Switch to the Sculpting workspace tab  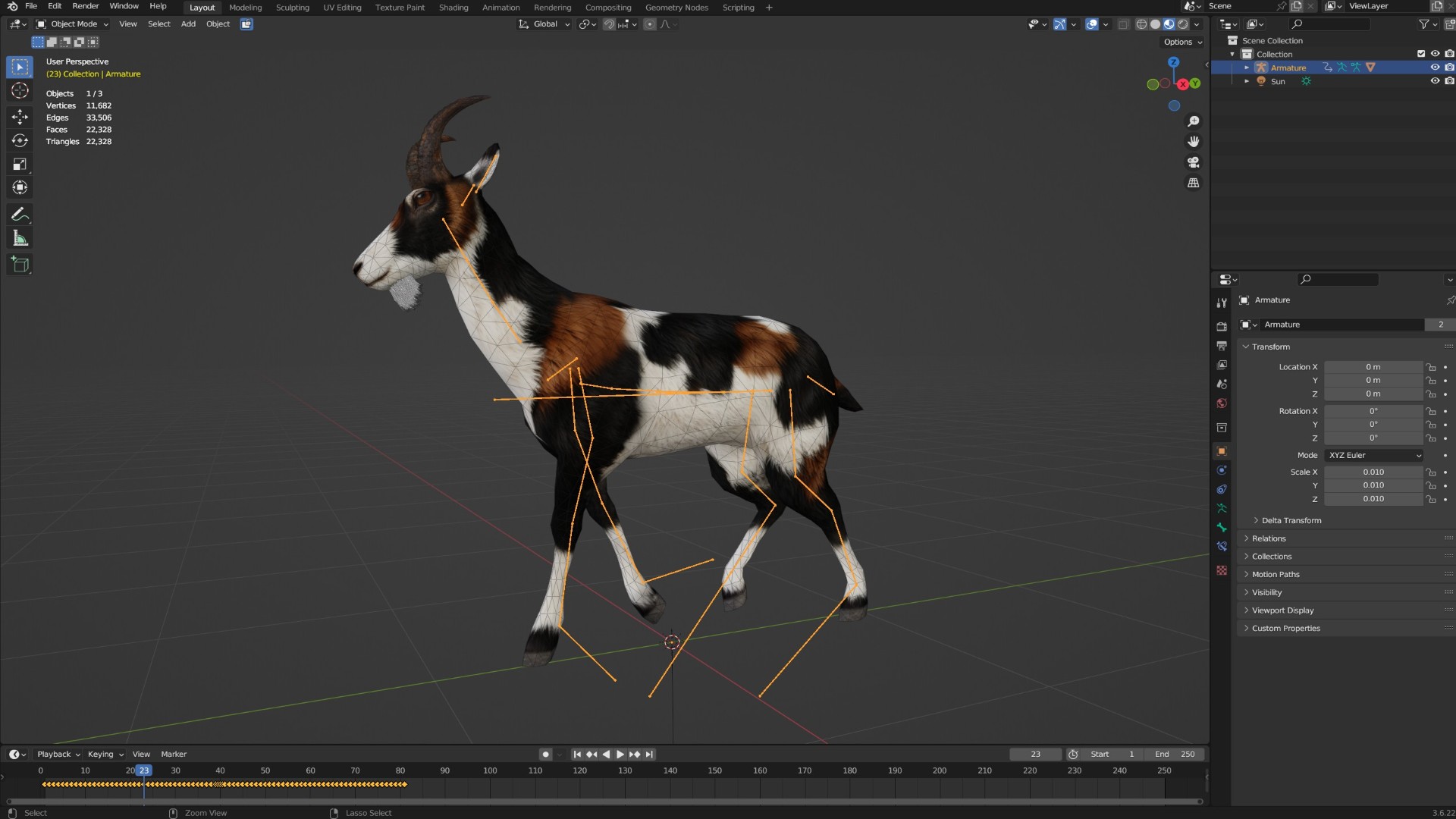[x=293, y=8]
